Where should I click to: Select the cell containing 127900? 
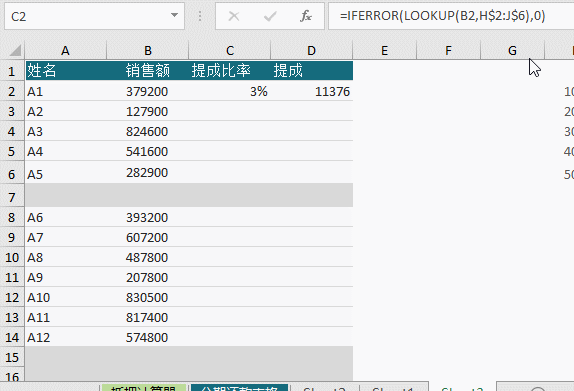pyautogui.click(x=148, y=111)
